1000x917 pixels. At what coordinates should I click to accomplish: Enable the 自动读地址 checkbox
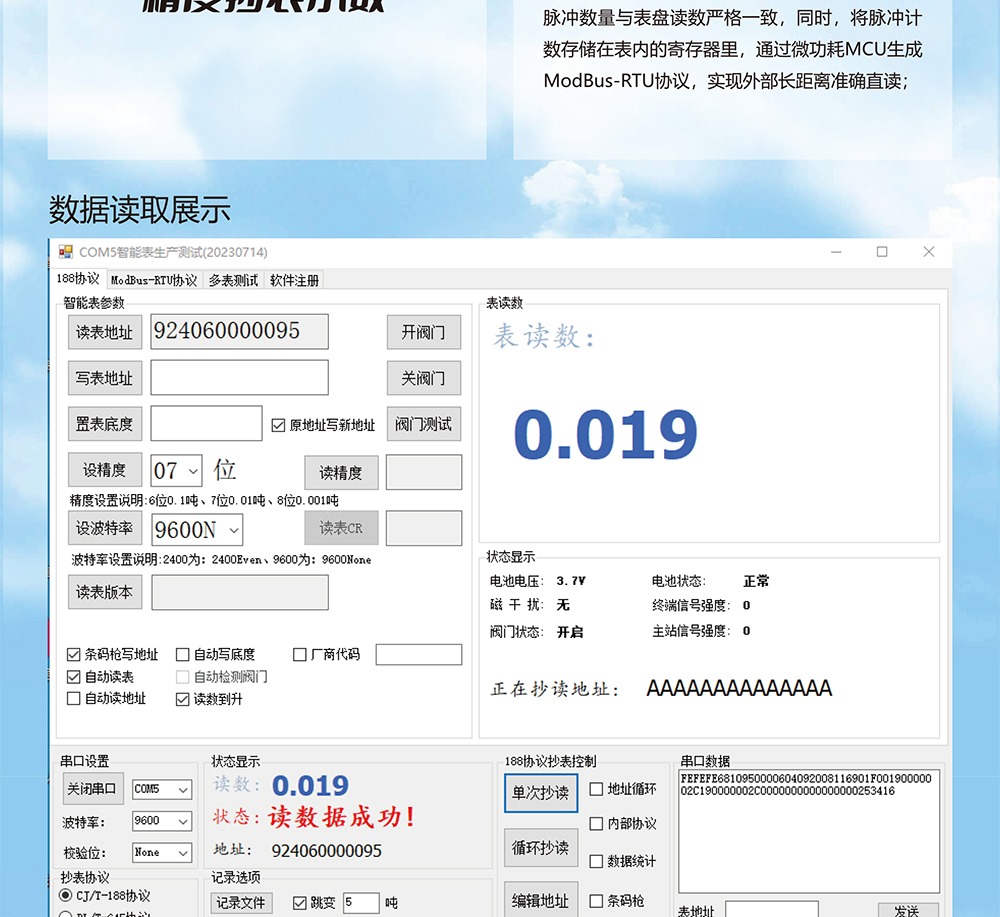click(x=73, y=698)
